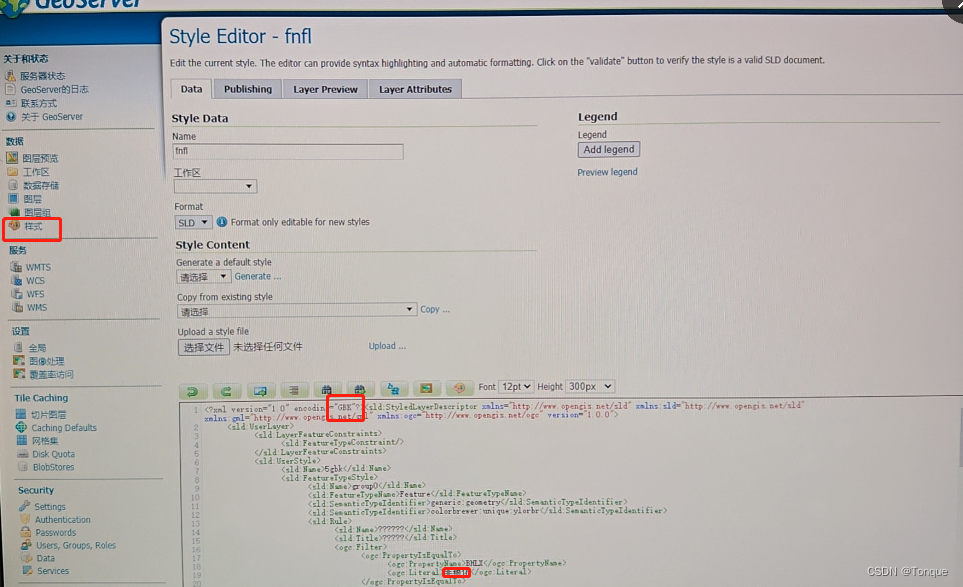Switch to the Layer Attributes tab
The width and height of the screenshot is (963, 587).
(x=415, y=89)
